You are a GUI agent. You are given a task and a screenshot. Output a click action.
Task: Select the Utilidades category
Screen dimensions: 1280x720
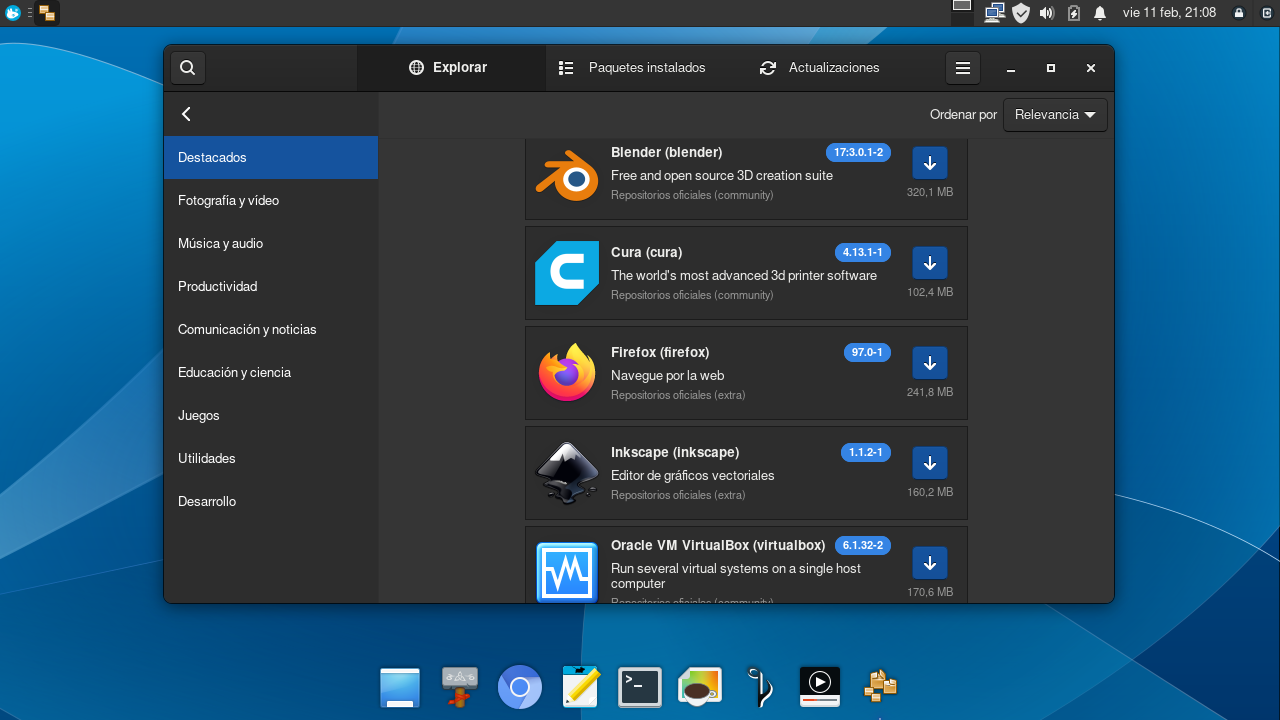[x=271, y=459]
